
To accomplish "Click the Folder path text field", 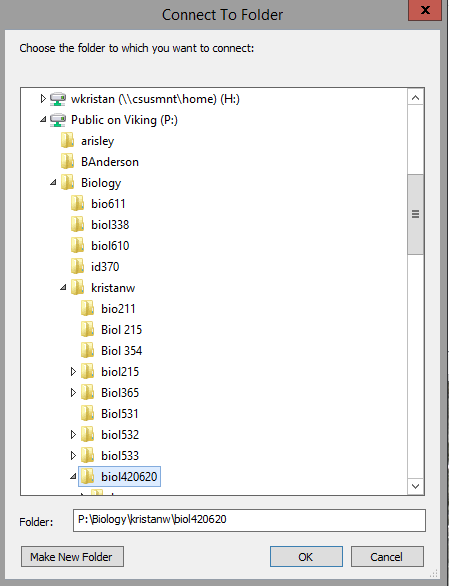I will click(x=249, y=520).
